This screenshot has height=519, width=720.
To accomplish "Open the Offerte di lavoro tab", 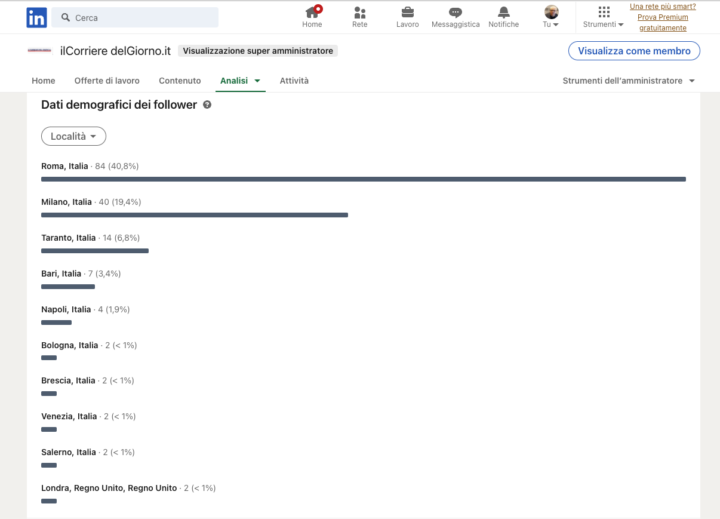I will click(x=107, y=81).
